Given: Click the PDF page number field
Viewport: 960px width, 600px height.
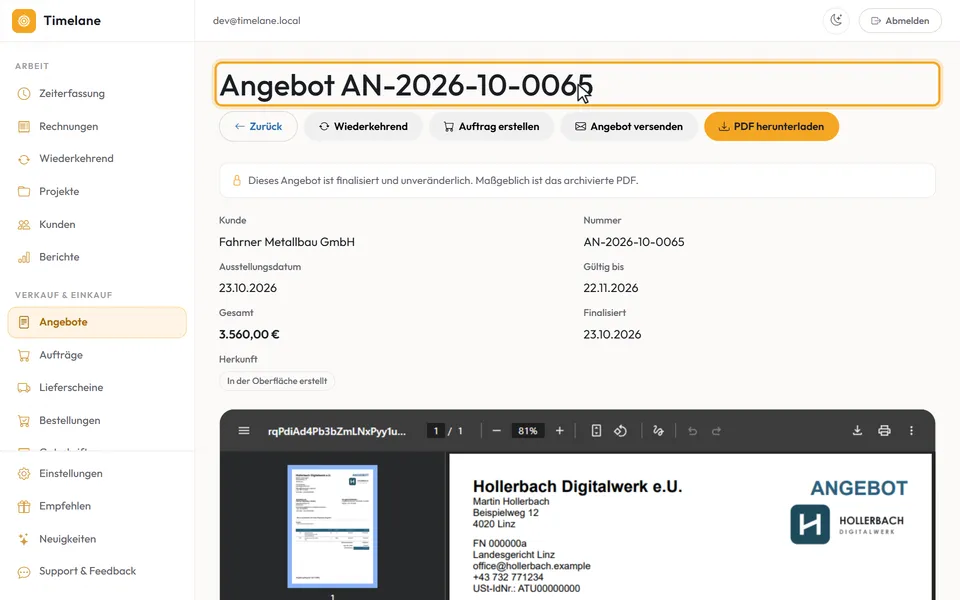Looking at the screenshot, I should click(x=436, y=431).
